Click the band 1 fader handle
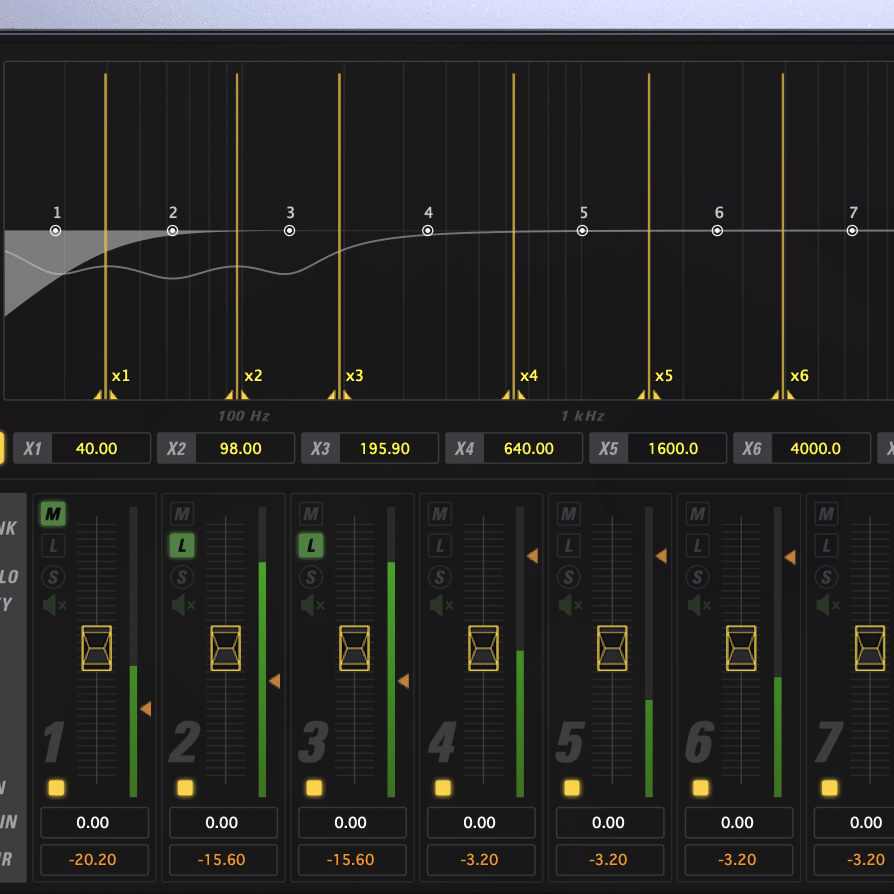 coord(96,648)
